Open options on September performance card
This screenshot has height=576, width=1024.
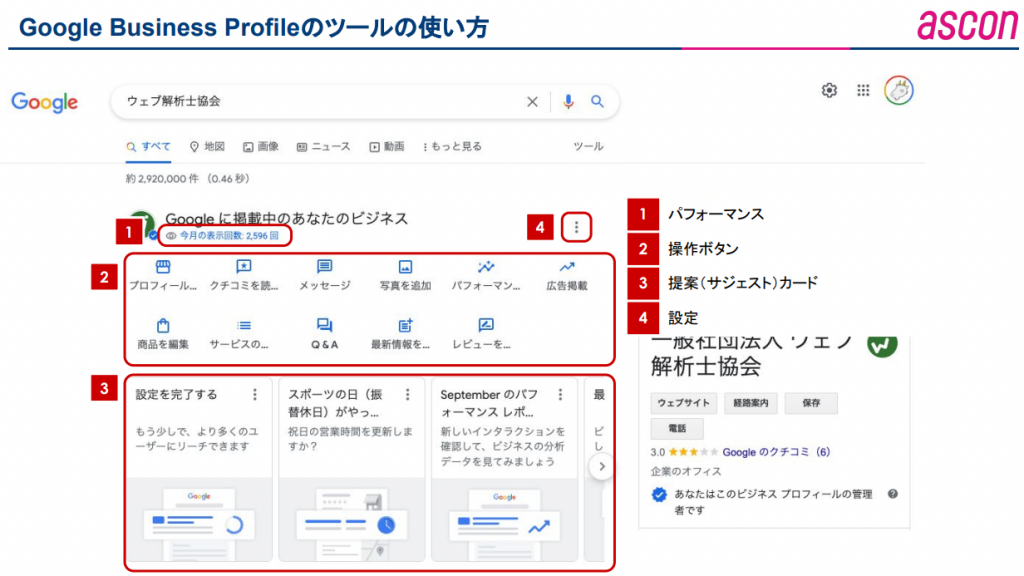[x=560, y=394]
